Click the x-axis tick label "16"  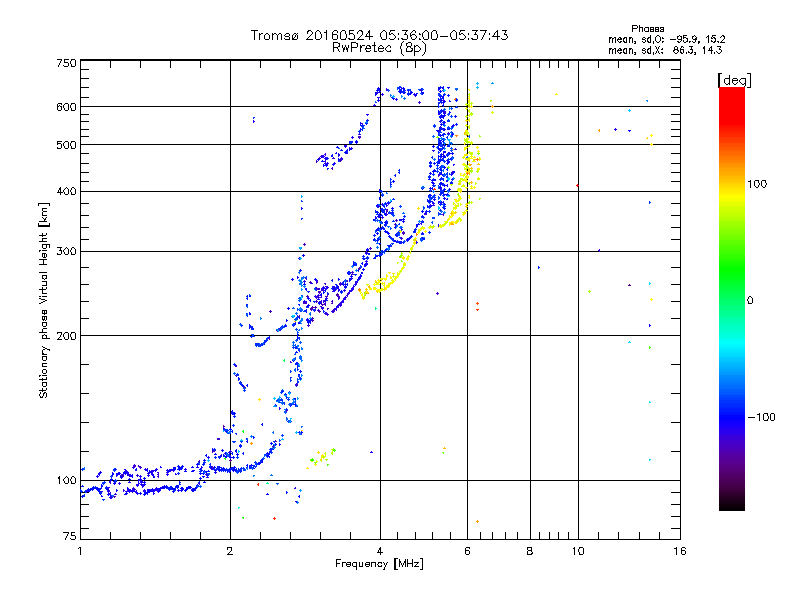tap(680, 551)
